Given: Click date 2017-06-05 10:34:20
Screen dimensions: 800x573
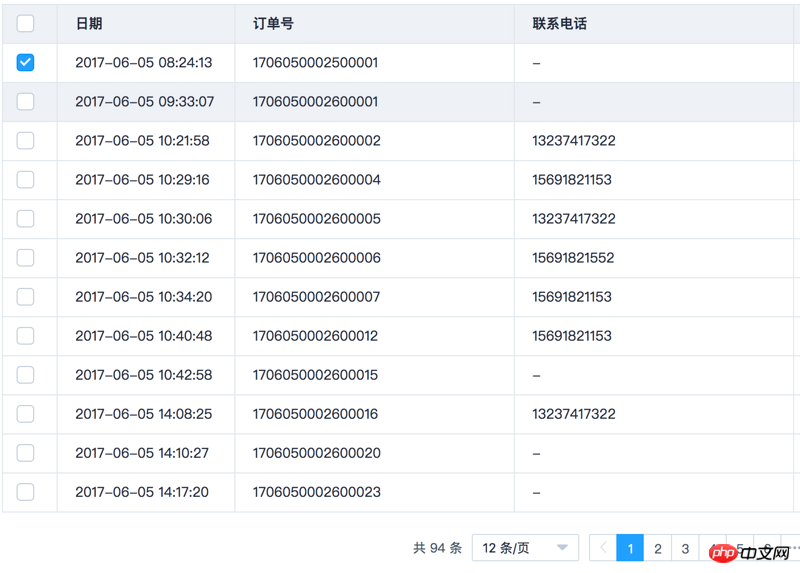Looking at the screenshot, I should pyautogui.click(x=144, y=296).
